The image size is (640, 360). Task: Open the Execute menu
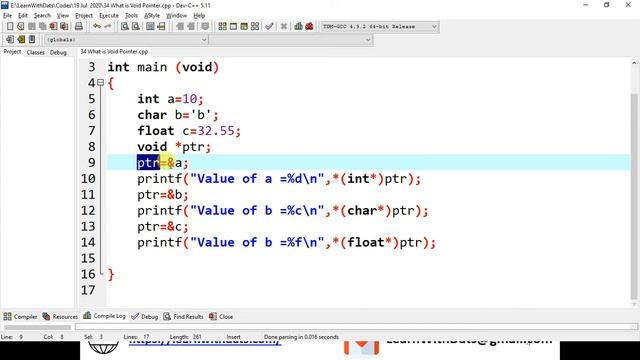(109, 16)
